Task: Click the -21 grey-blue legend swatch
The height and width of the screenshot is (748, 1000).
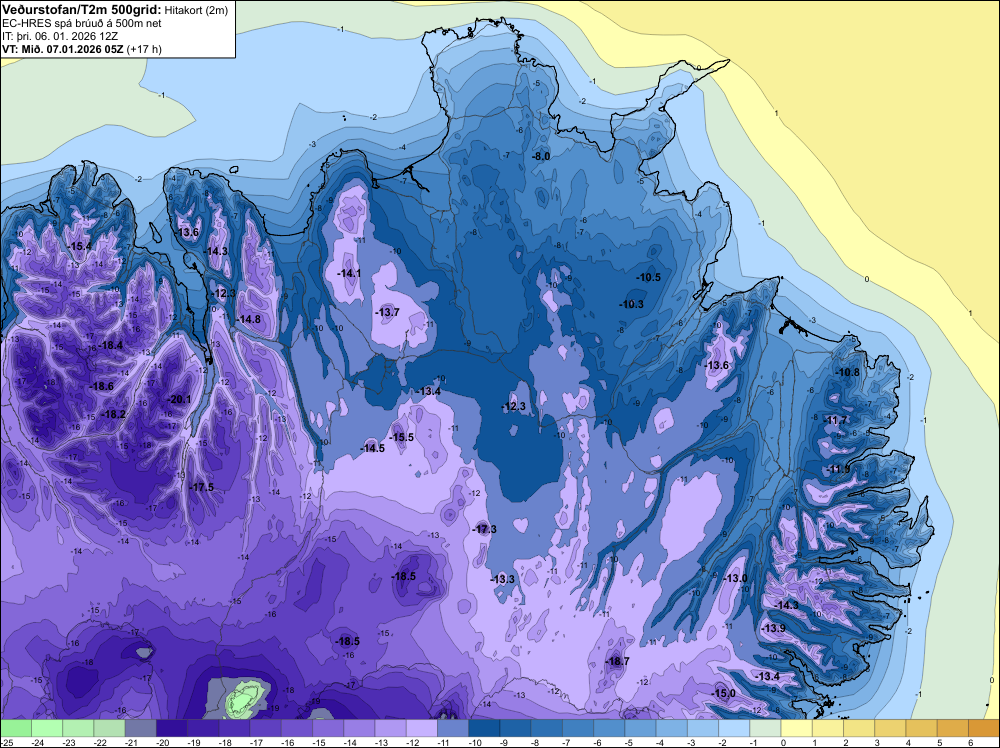Action: [140, 728]
